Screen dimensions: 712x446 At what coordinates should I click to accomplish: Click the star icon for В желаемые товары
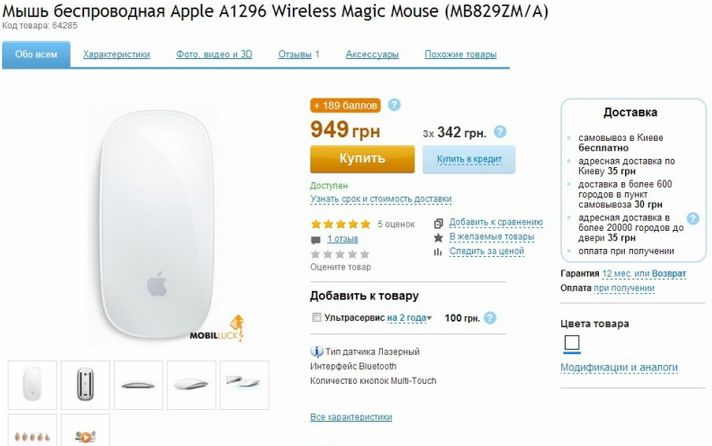tap(438, 237)
